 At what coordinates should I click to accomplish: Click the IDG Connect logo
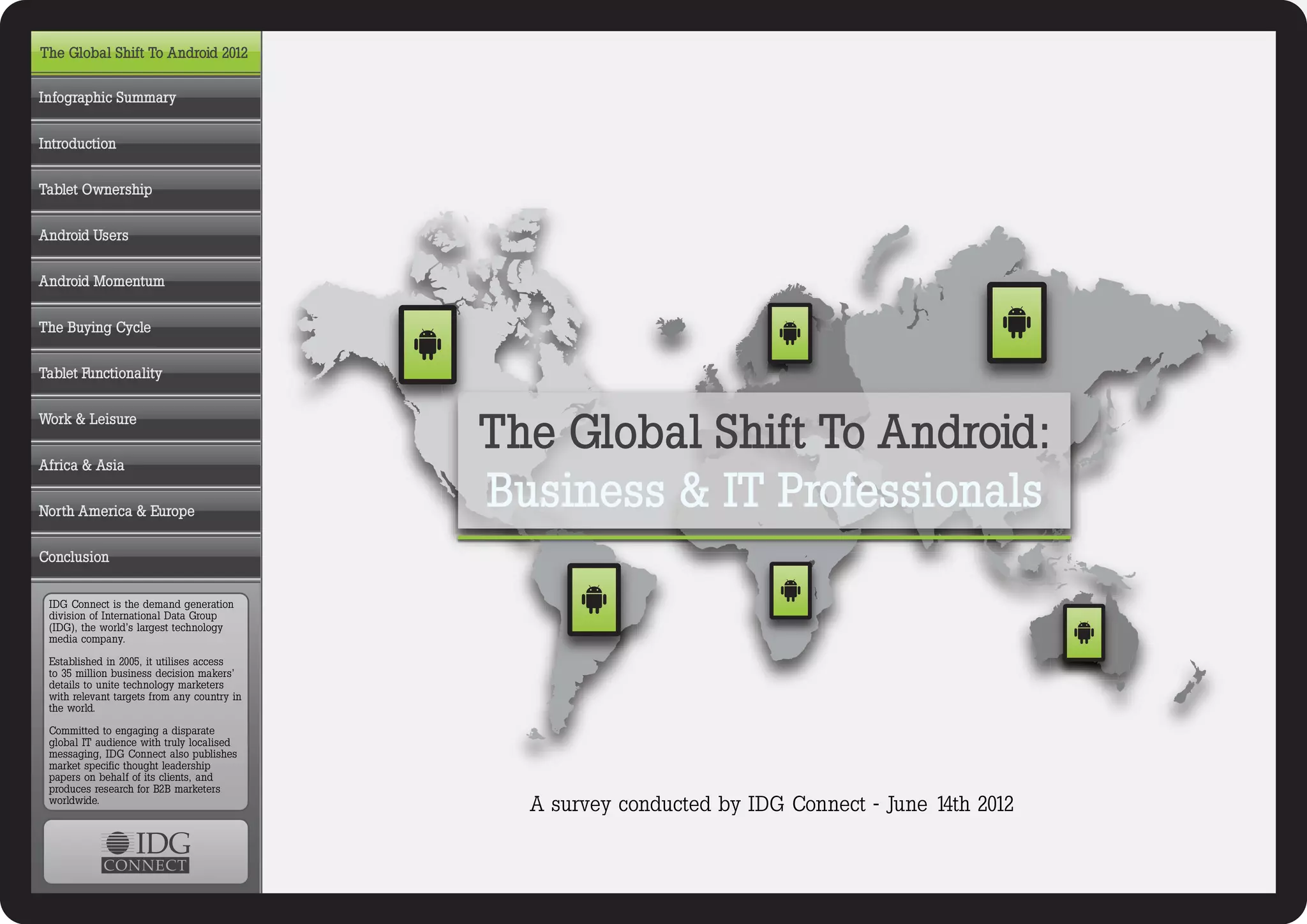146,852
